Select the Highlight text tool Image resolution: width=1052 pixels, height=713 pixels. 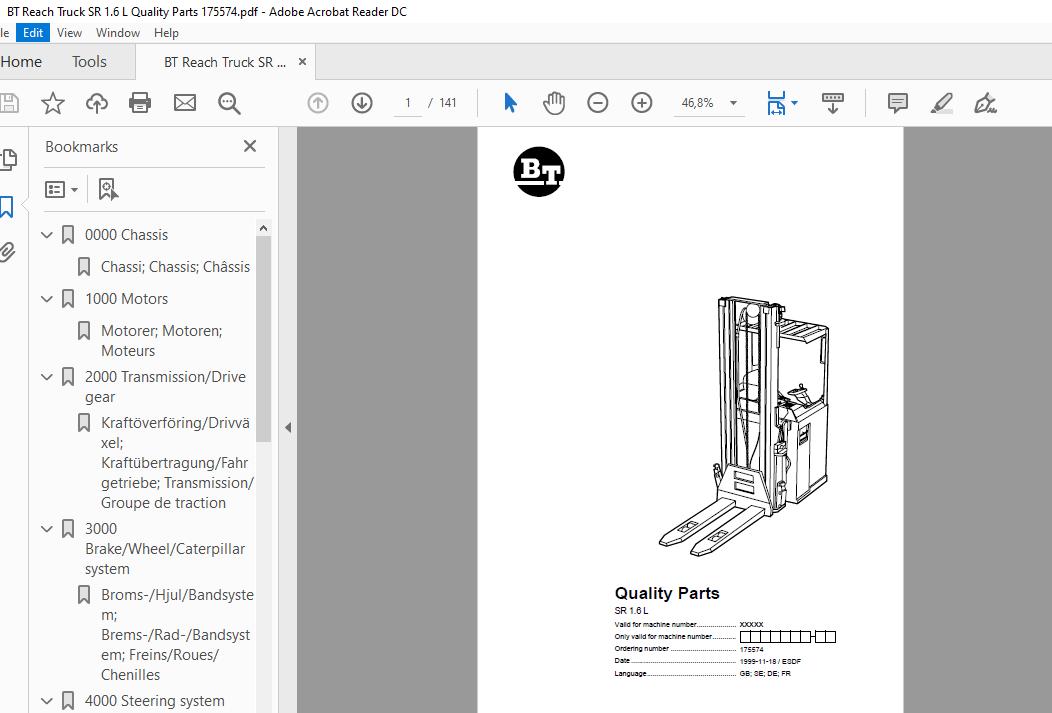tap(941, 103)
